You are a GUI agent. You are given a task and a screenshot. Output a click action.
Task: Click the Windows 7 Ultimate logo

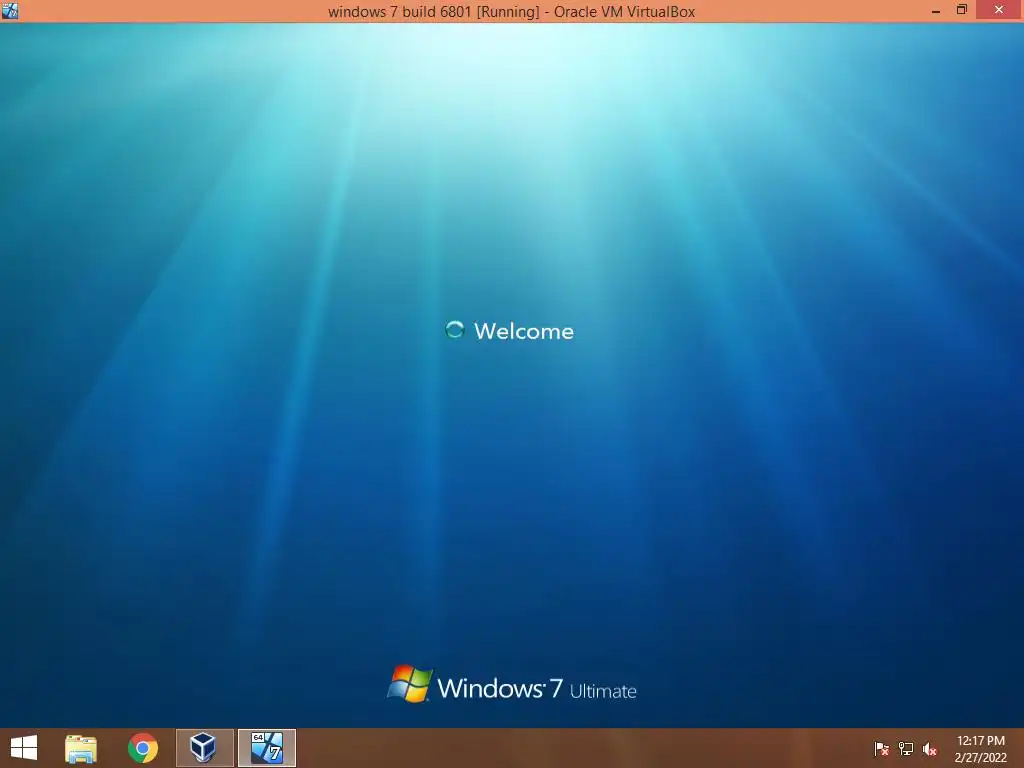[x=511, y=684]
